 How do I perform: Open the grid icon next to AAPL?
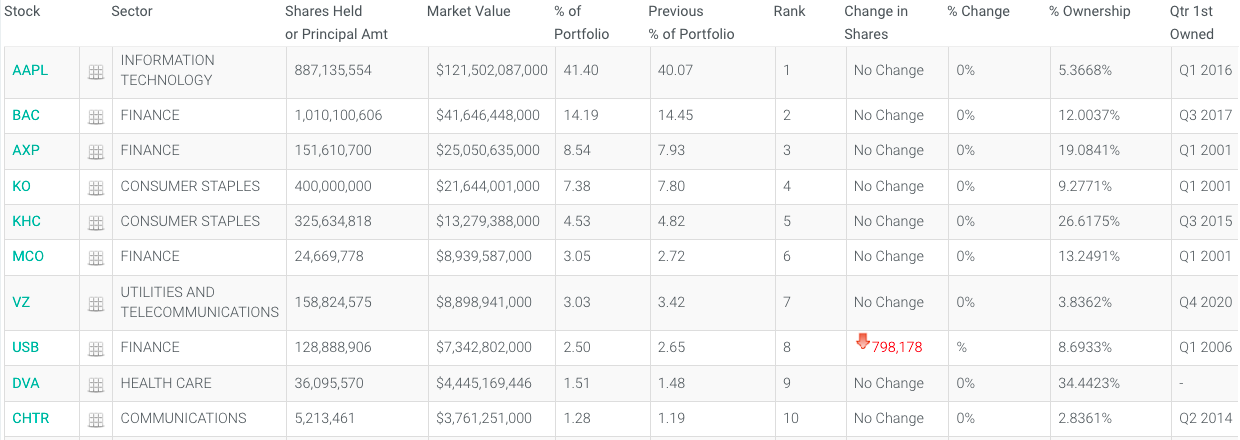coord(96,72)
